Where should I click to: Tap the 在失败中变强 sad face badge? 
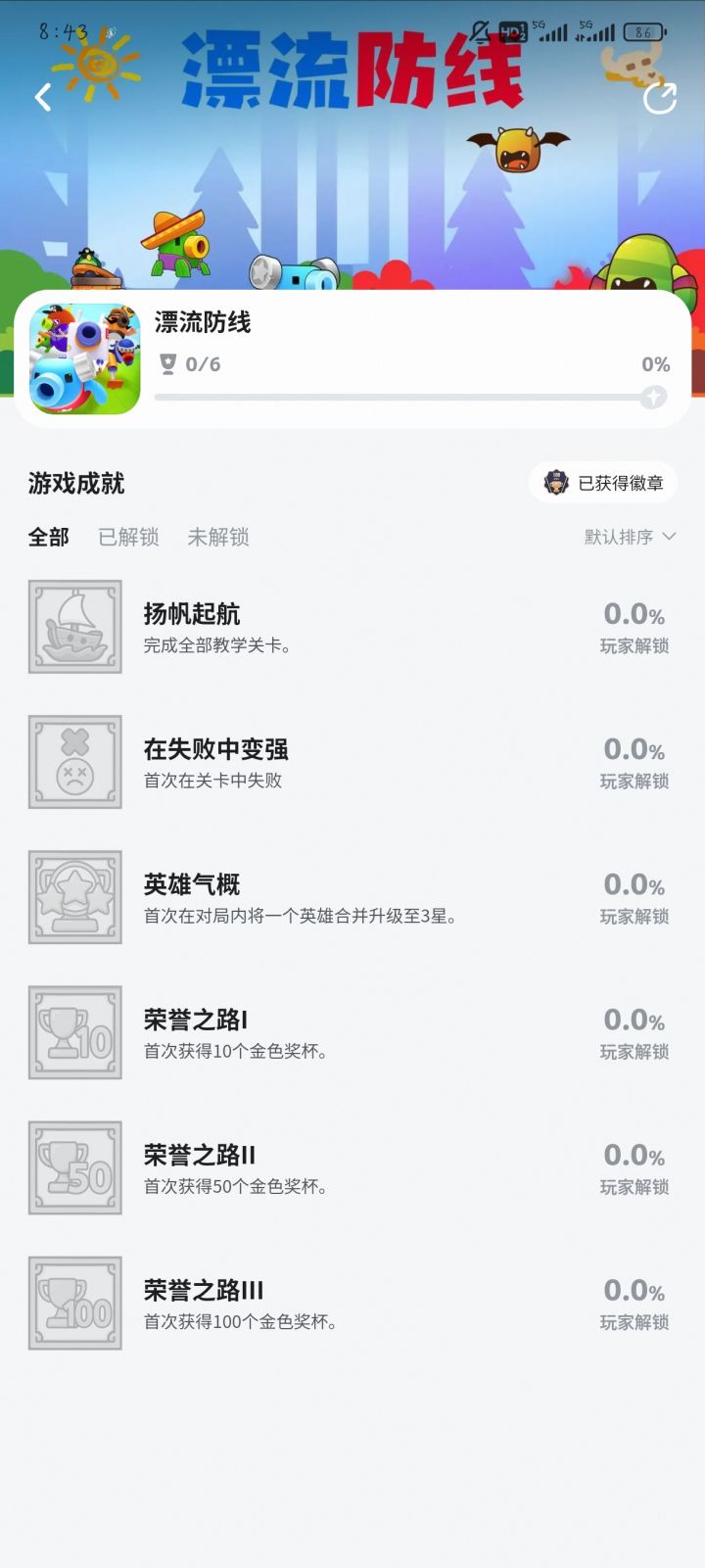point(75,762)
